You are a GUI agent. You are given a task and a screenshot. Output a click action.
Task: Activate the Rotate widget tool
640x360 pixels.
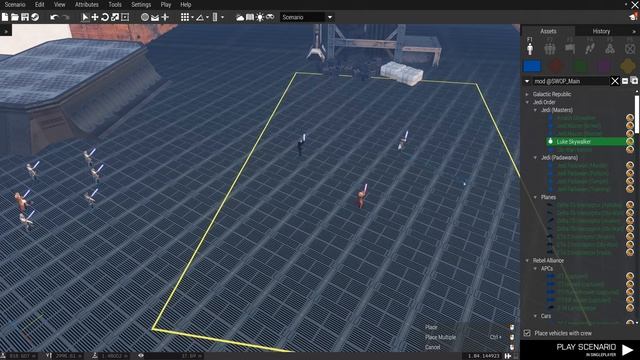105,17
